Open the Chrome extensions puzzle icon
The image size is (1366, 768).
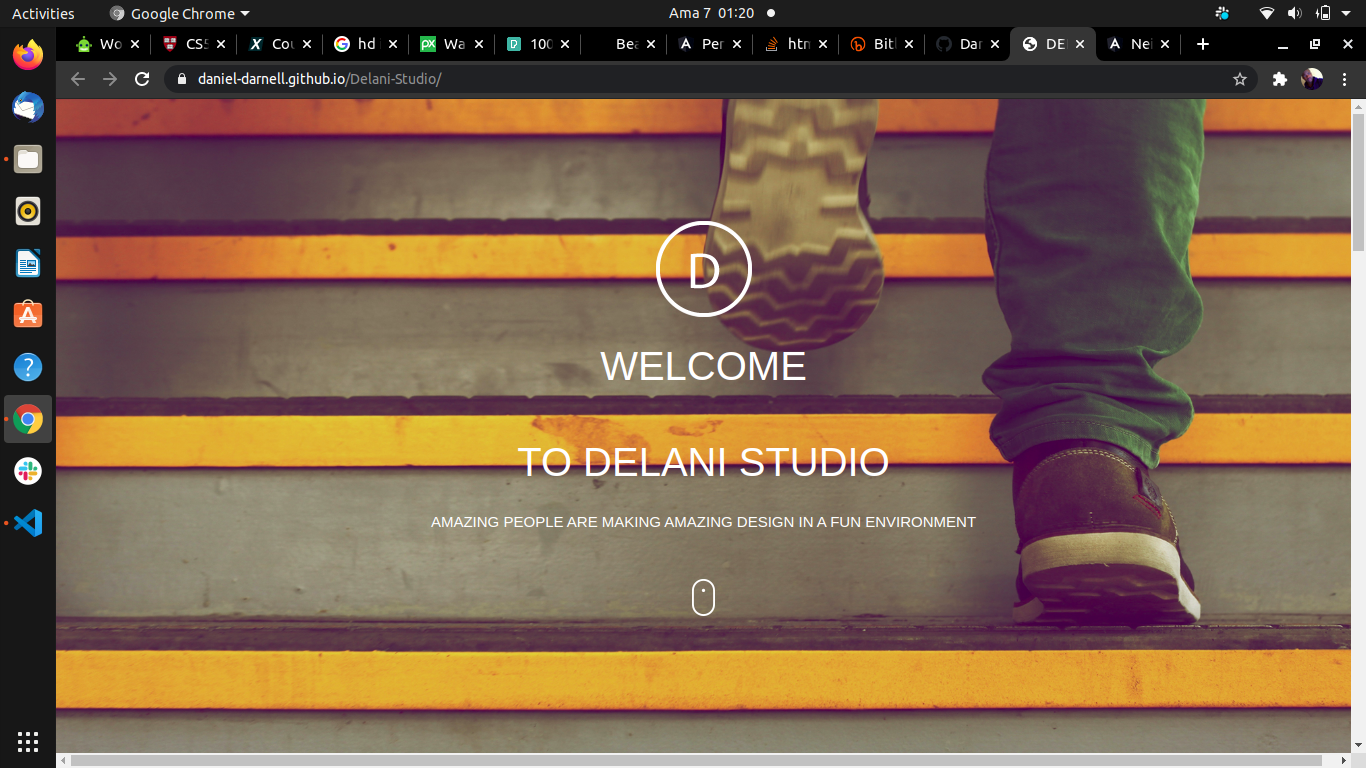click(x=1279, y=79)
